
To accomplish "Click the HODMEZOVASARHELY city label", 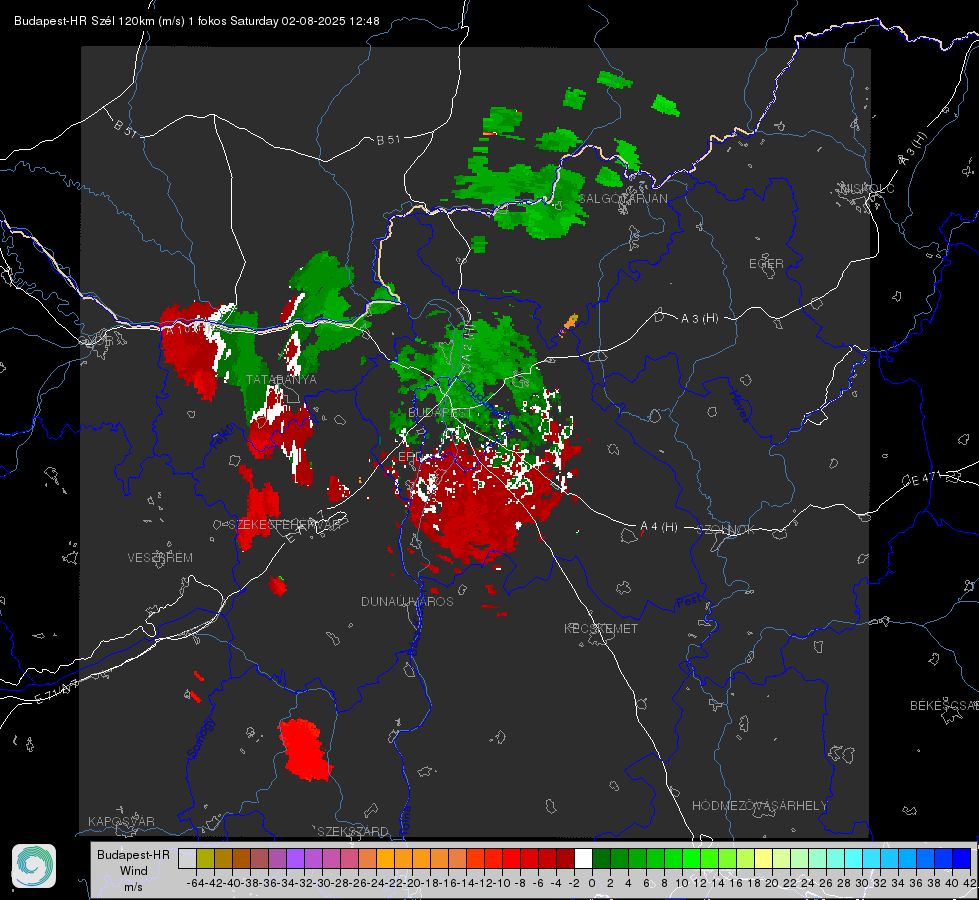I will pos(759,806).
